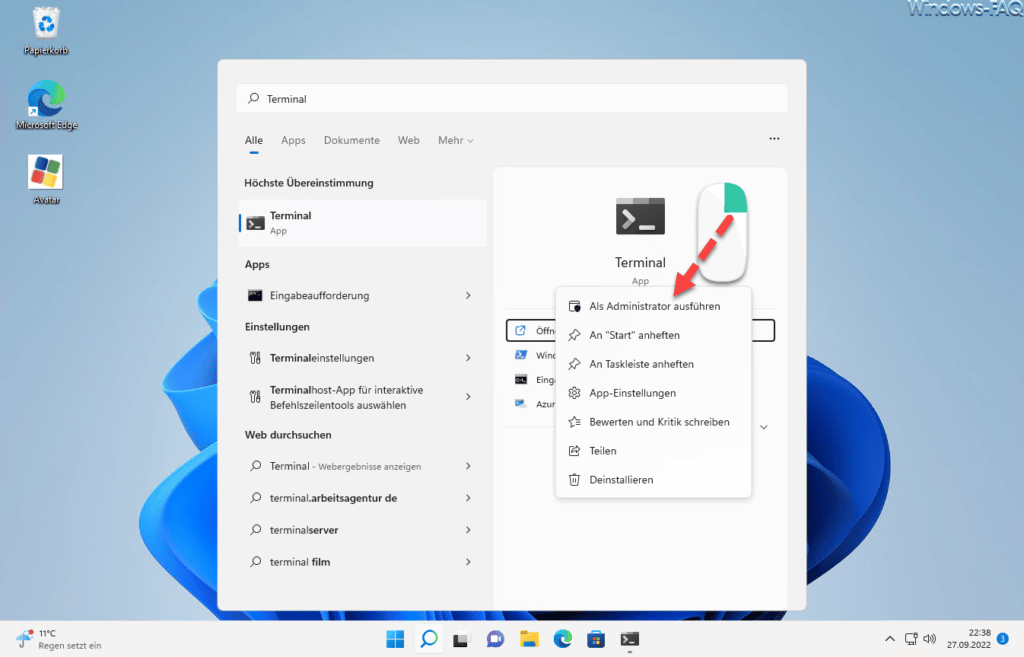Open the Recycle Bin (Papierkorb) desktop icon

point(46,31)
